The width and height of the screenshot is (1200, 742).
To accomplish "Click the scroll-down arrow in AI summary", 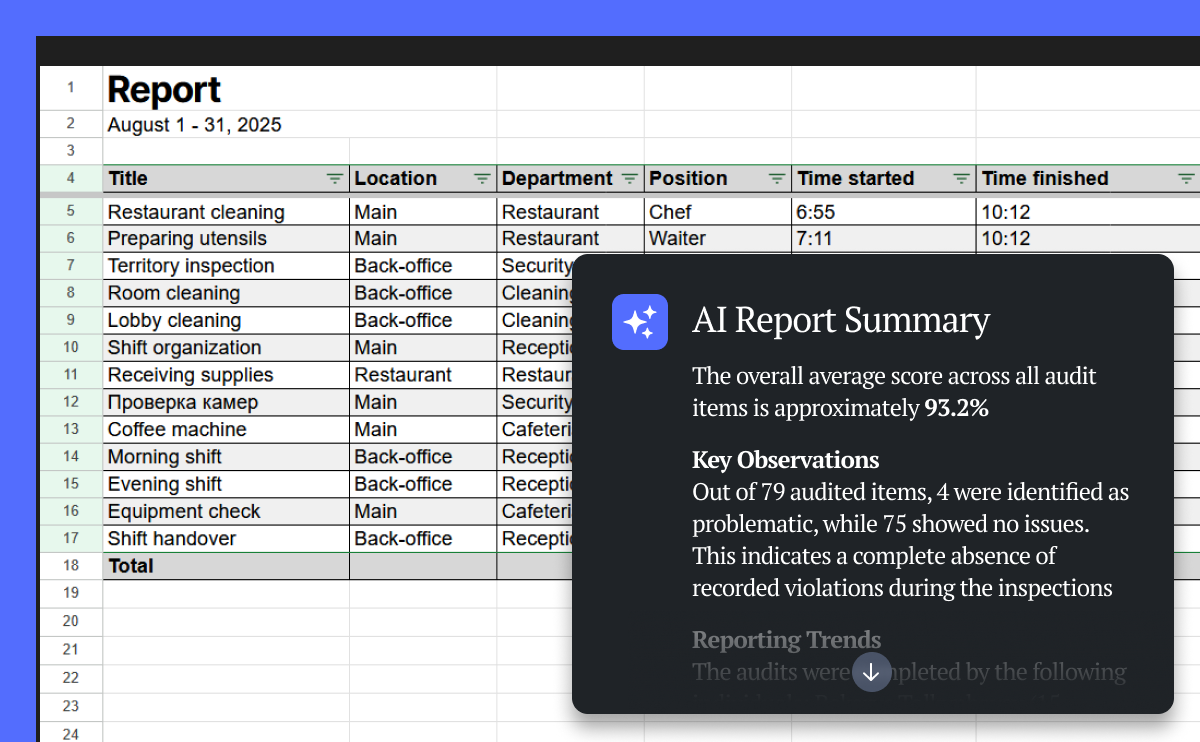I will tap(870, 673).
